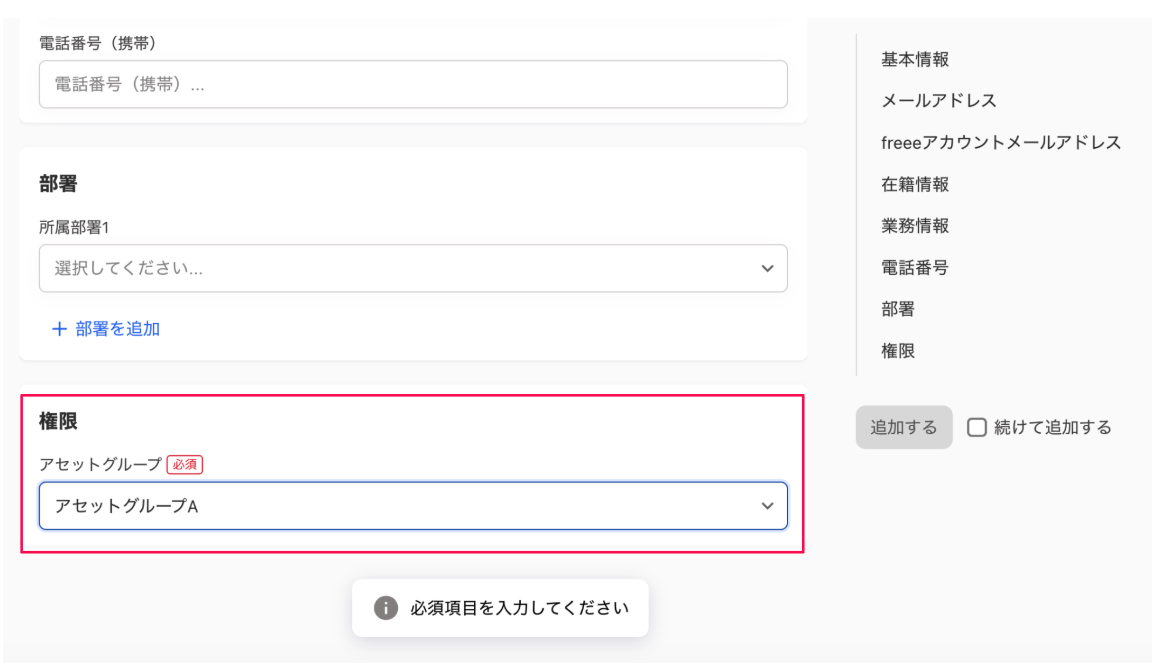1152x671 pixels.
Task: Select 電話番号 in the side navigation list
Action: [914, 268]
